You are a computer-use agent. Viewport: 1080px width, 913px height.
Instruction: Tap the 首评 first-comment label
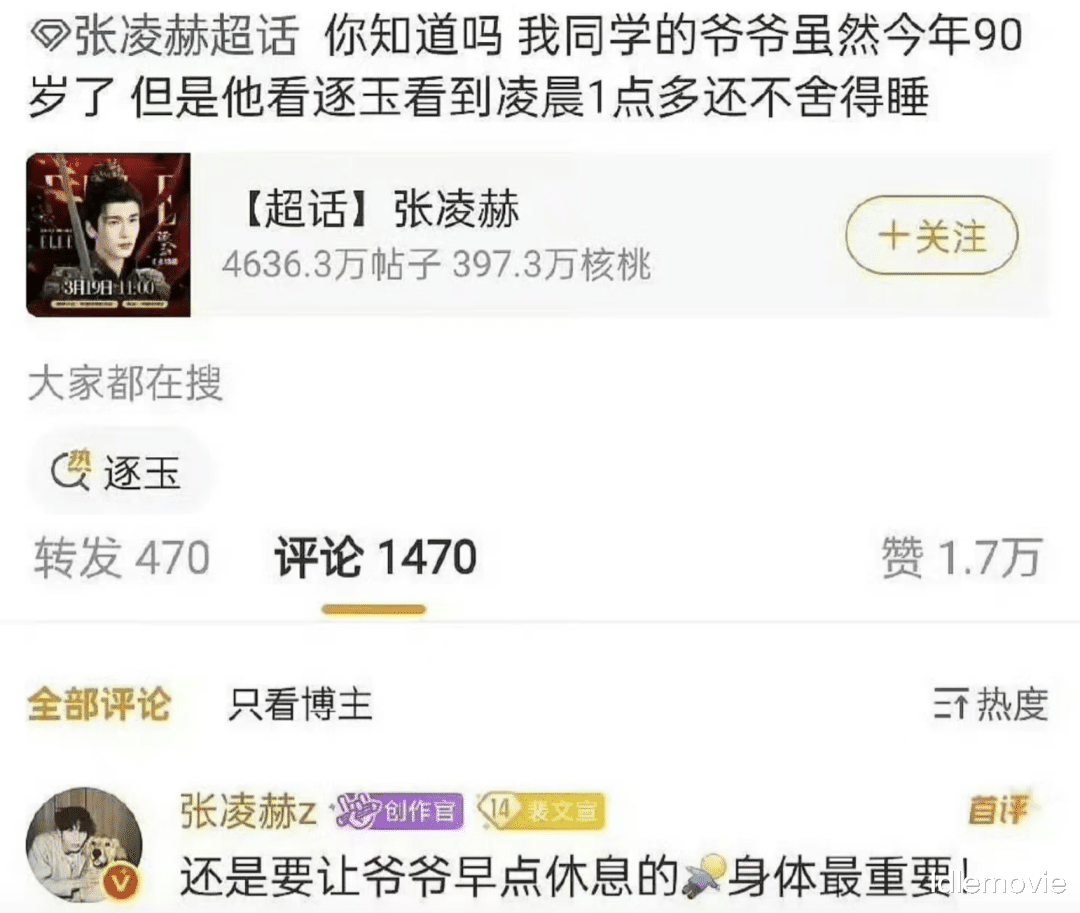(x=998, y=809)
